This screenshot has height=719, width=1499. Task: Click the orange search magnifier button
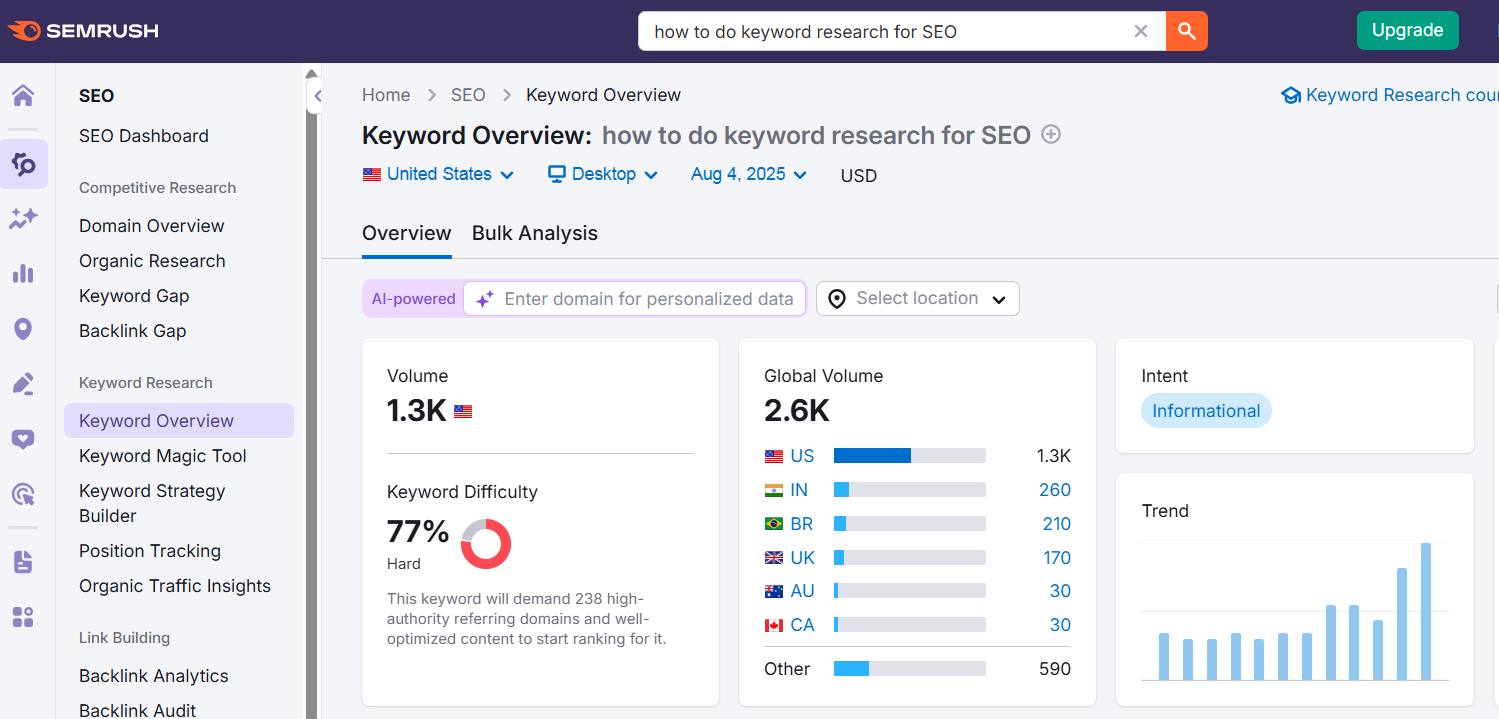pos(1187,31)
